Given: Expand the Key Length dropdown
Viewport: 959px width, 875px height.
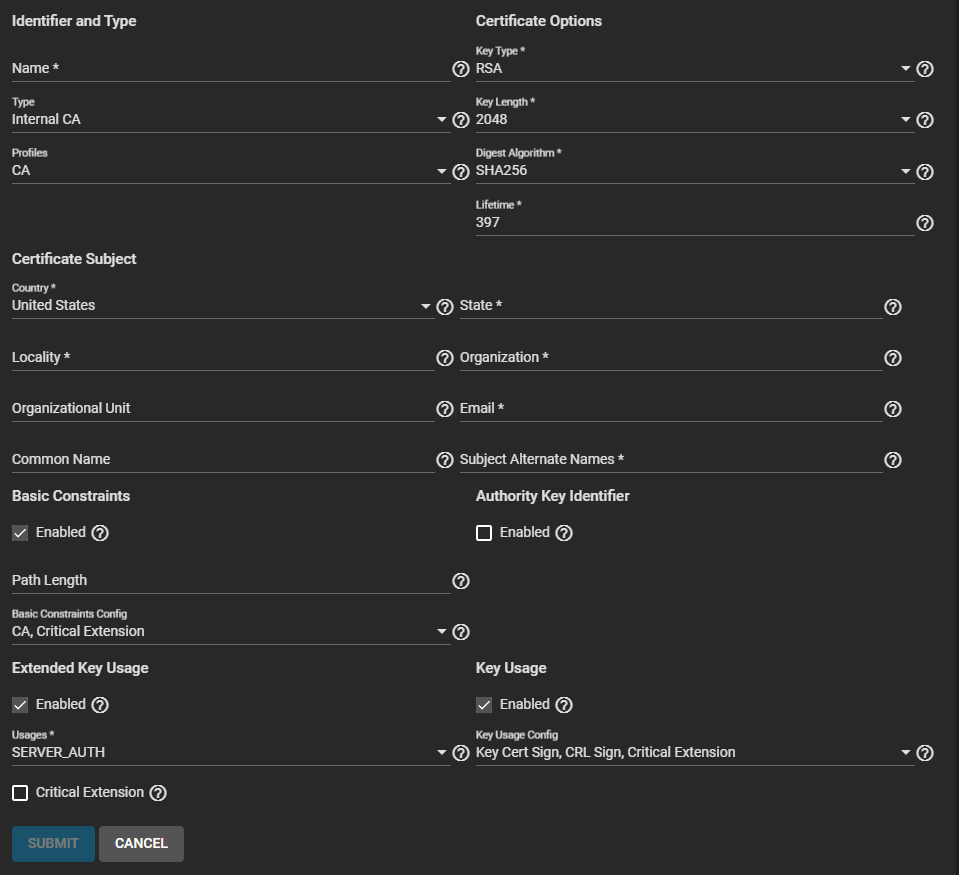Looking at the screenshot, I should pos(690,120).
